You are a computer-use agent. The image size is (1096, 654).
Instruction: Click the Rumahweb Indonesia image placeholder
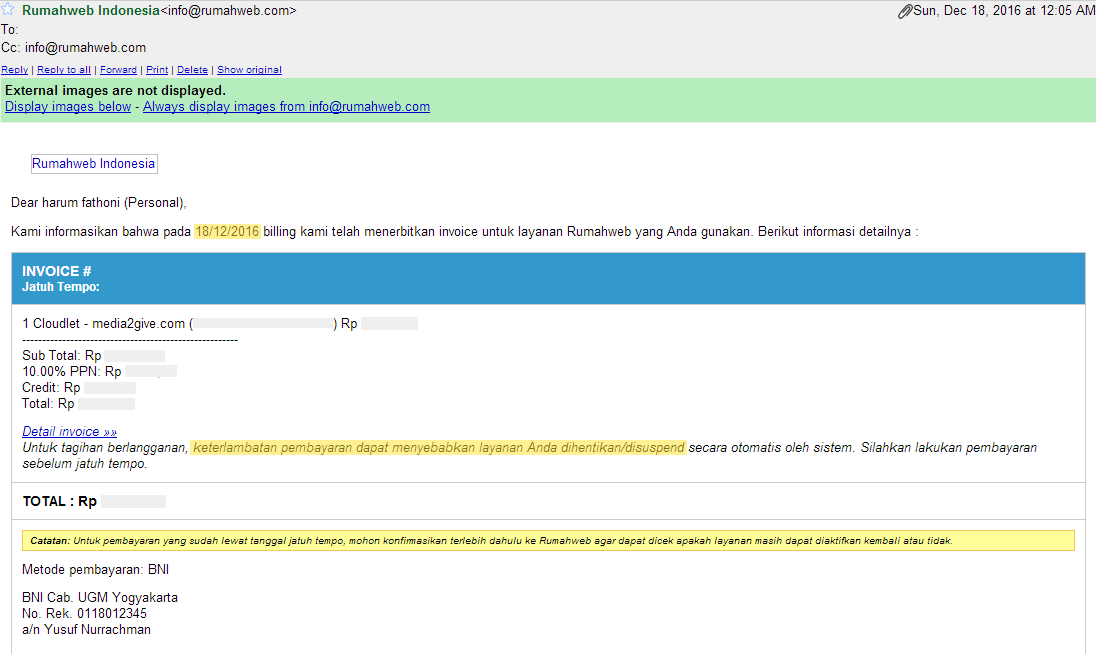[94, 164]
